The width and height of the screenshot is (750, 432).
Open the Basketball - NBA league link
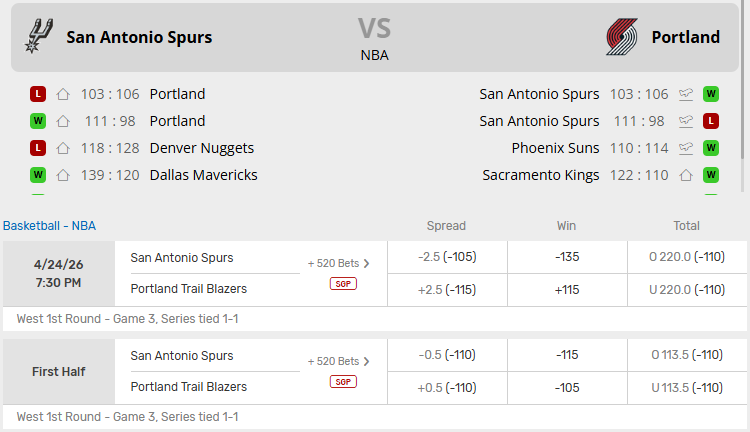(50, 226)
